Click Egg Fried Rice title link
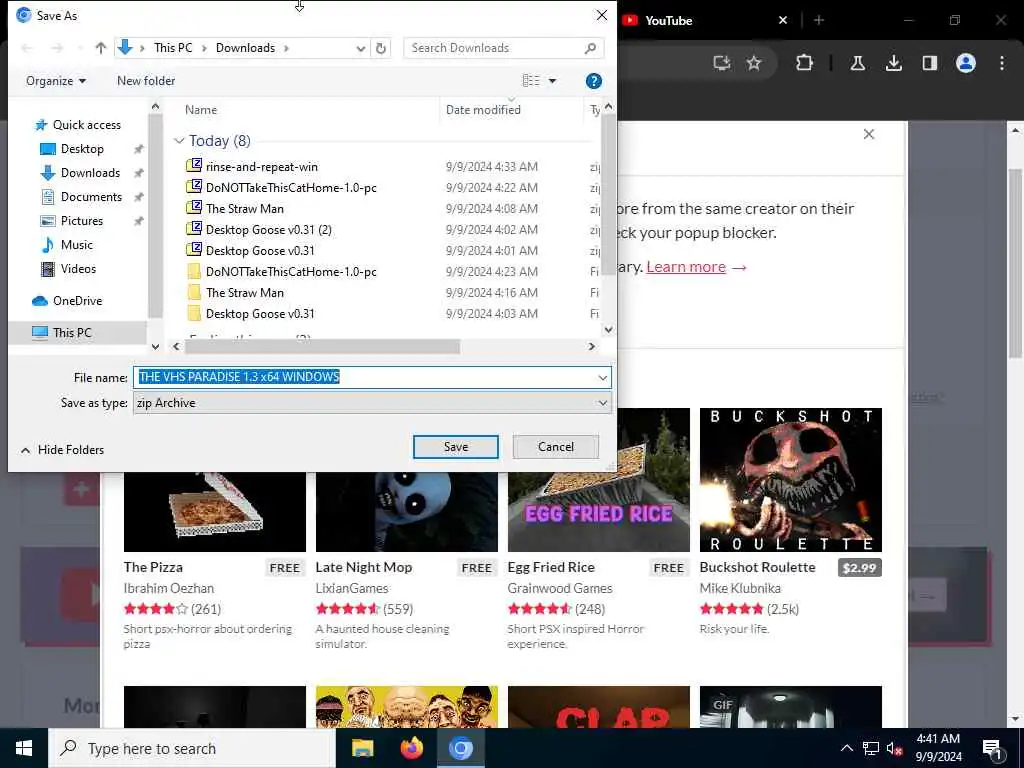The image size is (1024, 768). [x=551, y=567]
